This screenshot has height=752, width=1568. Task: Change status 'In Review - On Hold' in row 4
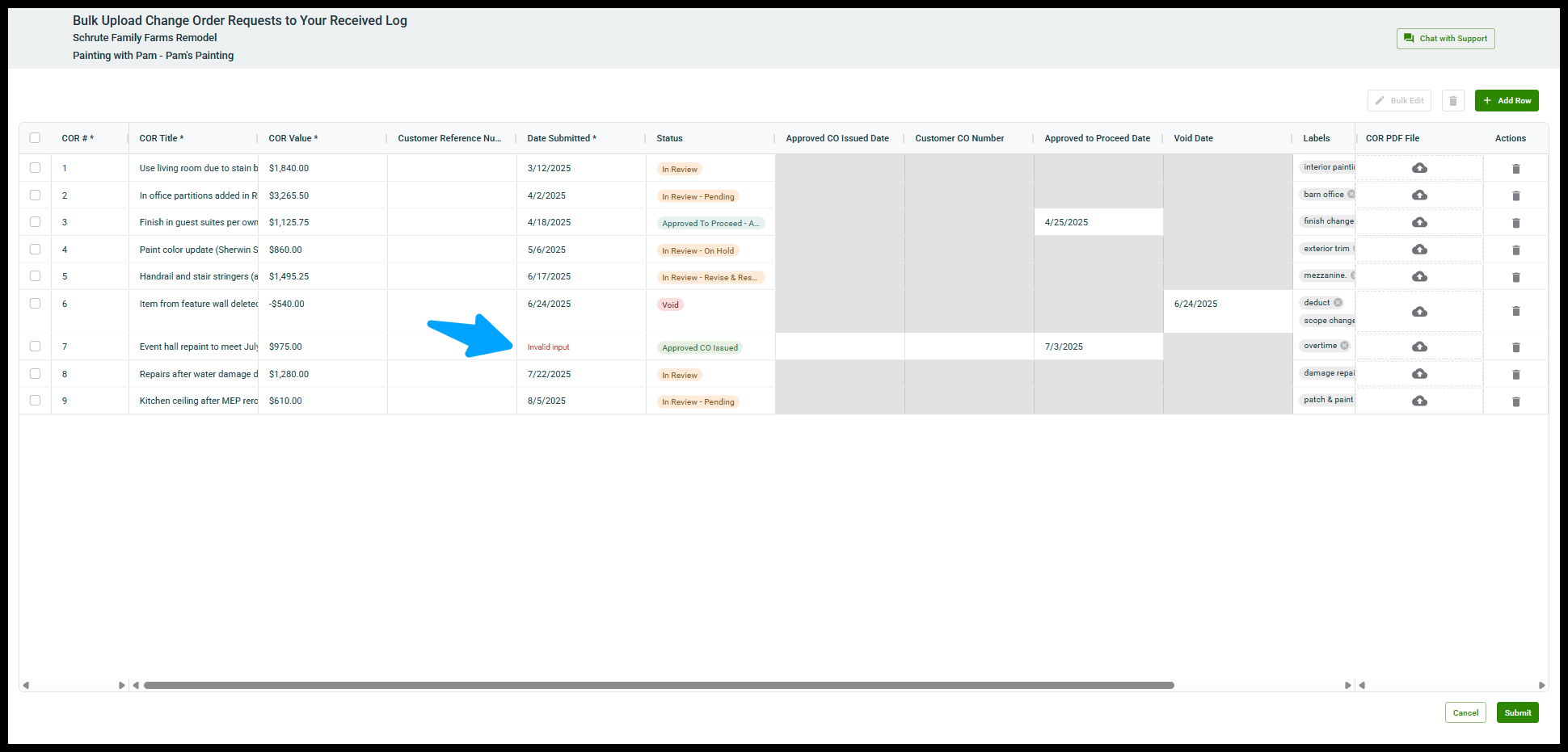(698, 251)
